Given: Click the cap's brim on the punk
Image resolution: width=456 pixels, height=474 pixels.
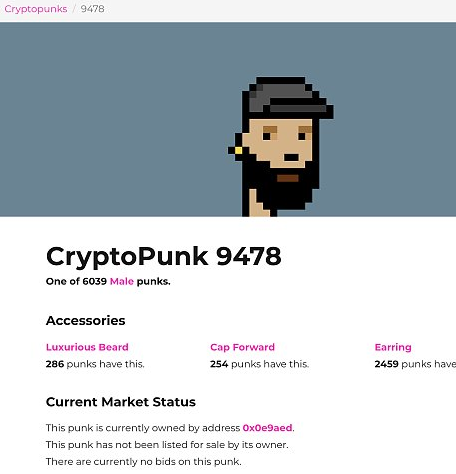Looking at the screenshot, I should pyautogui.click(x=298, y=109).
